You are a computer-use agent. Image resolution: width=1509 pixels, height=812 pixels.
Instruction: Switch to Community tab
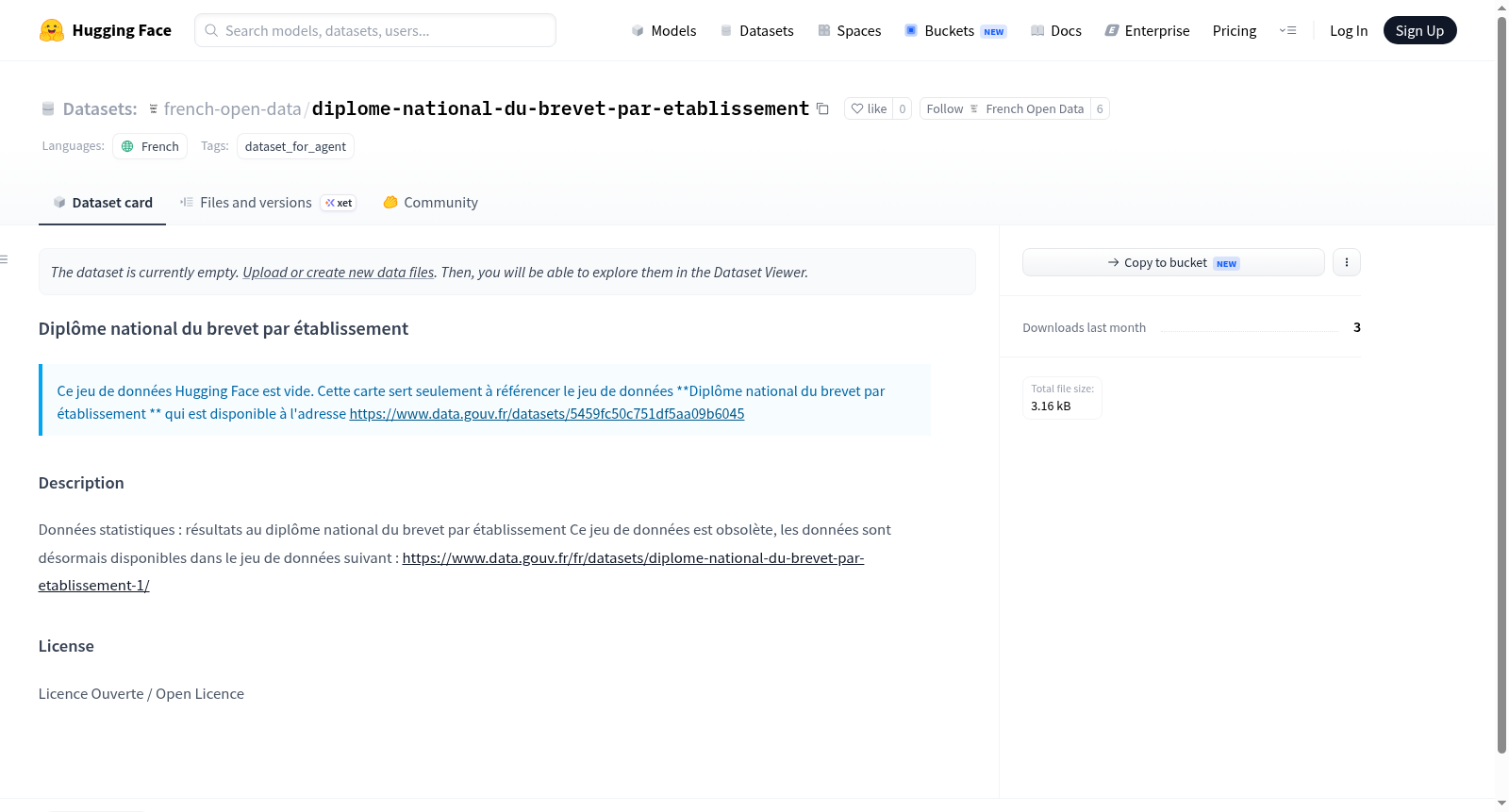(430, 203)
